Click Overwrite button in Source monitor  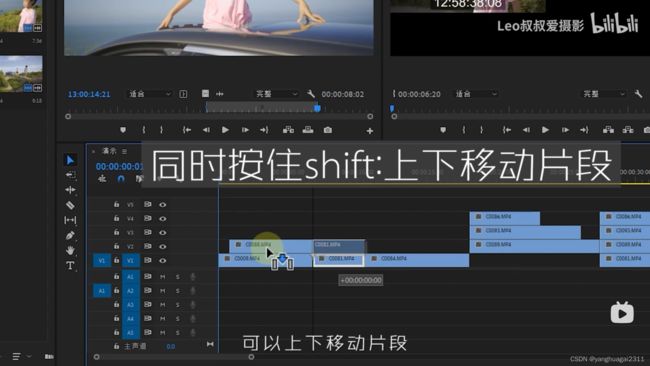pyautogui.click(x=308, y=130)
